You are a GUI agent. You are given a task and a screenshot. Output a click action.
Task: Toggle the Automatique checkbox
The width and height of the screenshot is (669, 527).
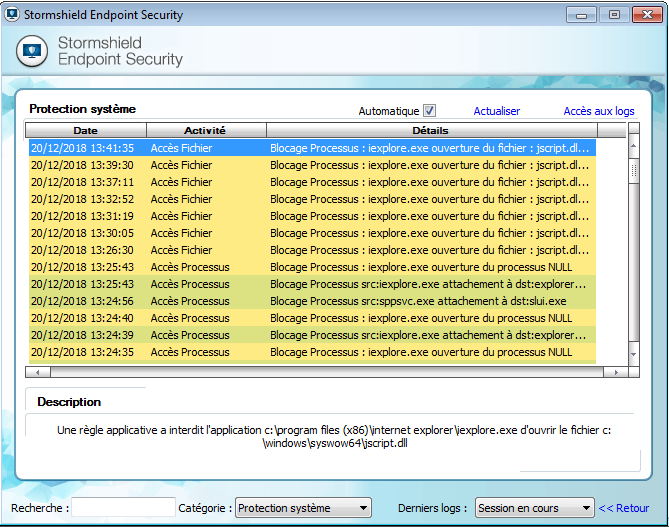(429, 111)
